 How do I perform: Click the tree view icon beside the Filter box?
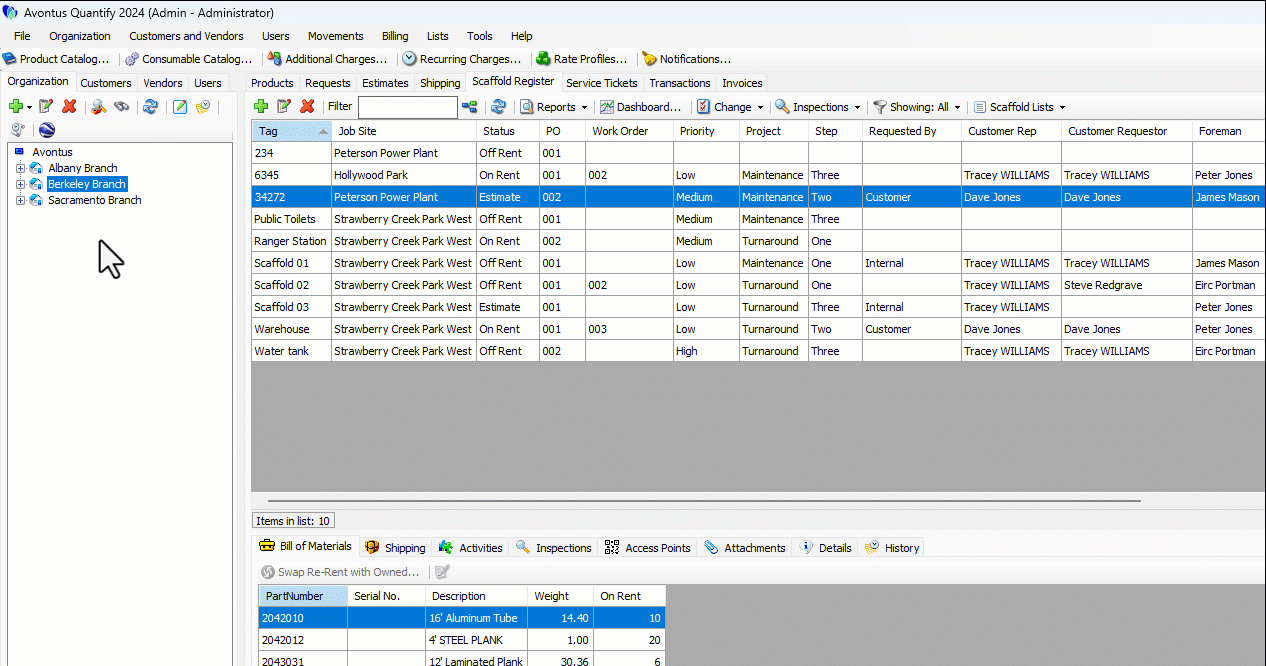point(469,107)
